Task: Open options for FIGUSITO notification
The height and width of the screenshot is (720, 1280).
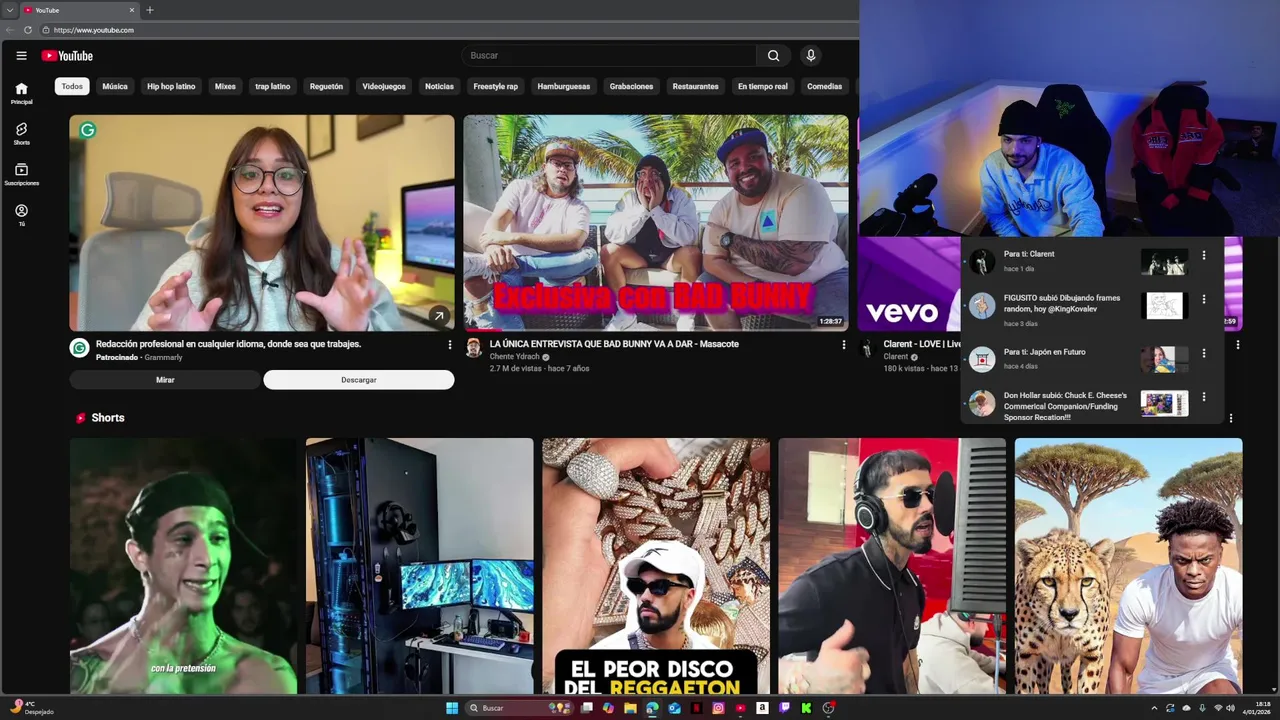Action: [x=1204, y=299]
